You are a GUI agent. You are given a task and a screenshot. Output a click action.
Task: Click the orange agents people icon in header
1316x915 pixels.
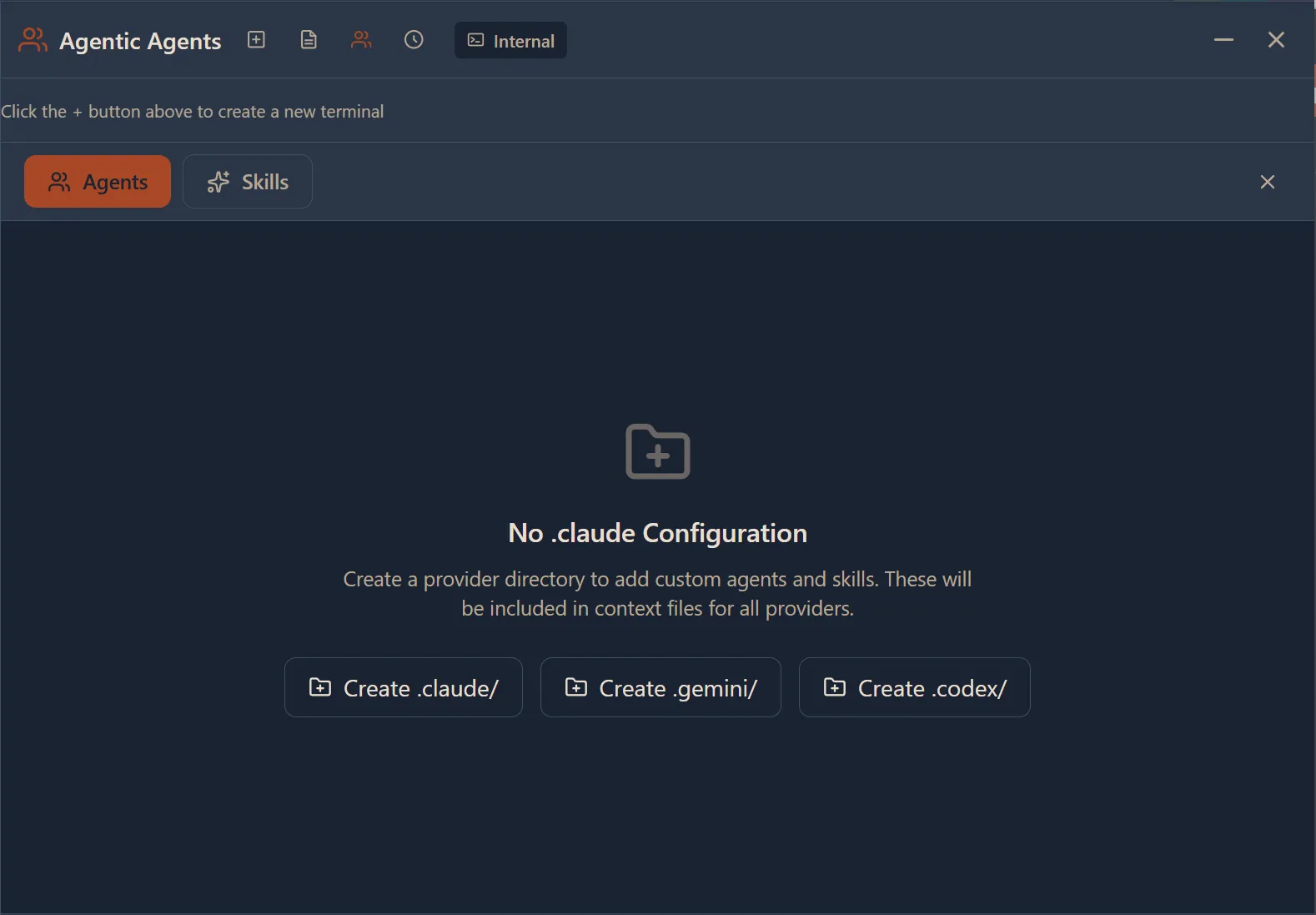click(x=361, y=40)
